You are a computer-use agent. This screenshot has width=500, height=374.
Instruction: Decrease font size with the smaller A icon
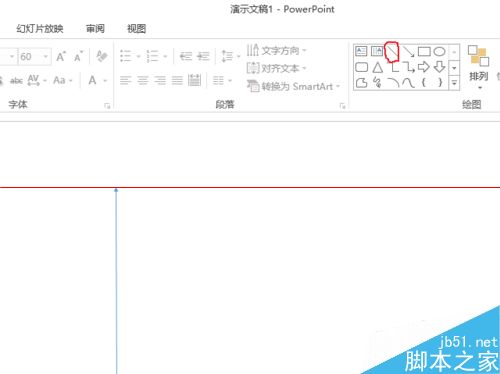pyautogui.click(x=79, y=56)
